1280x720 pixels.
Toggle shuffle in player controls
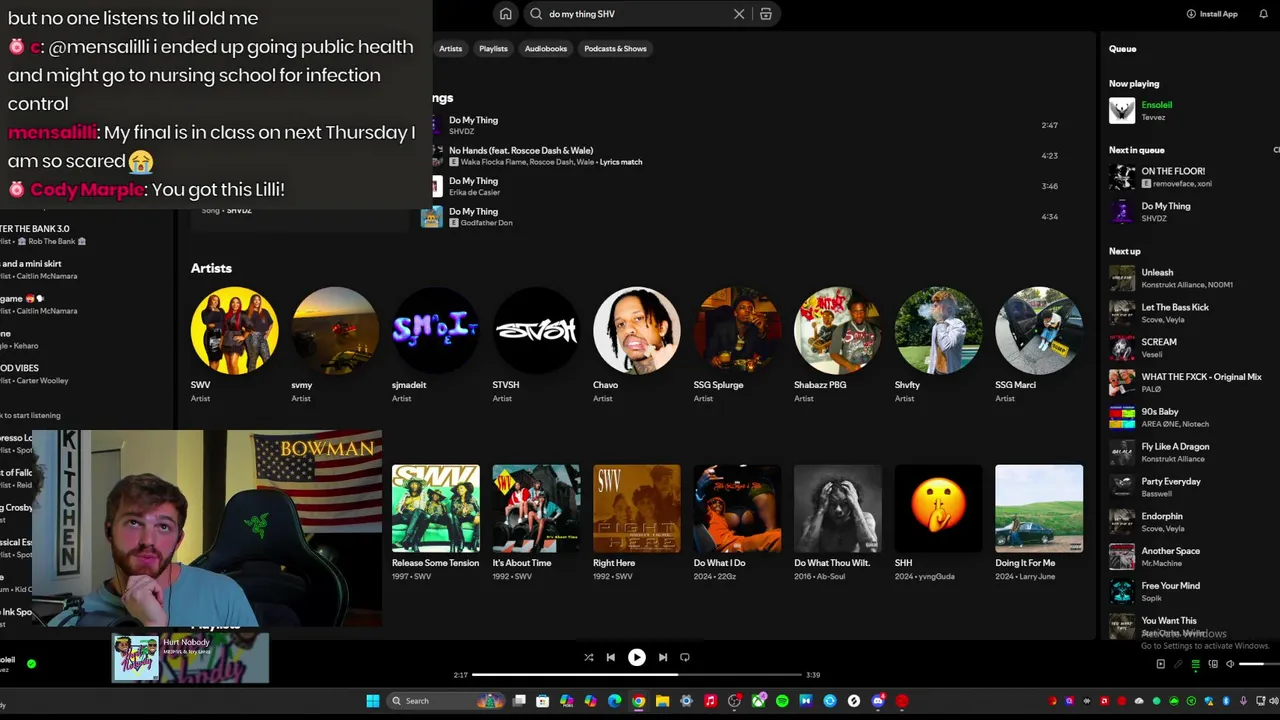click(x=588, y=657)
